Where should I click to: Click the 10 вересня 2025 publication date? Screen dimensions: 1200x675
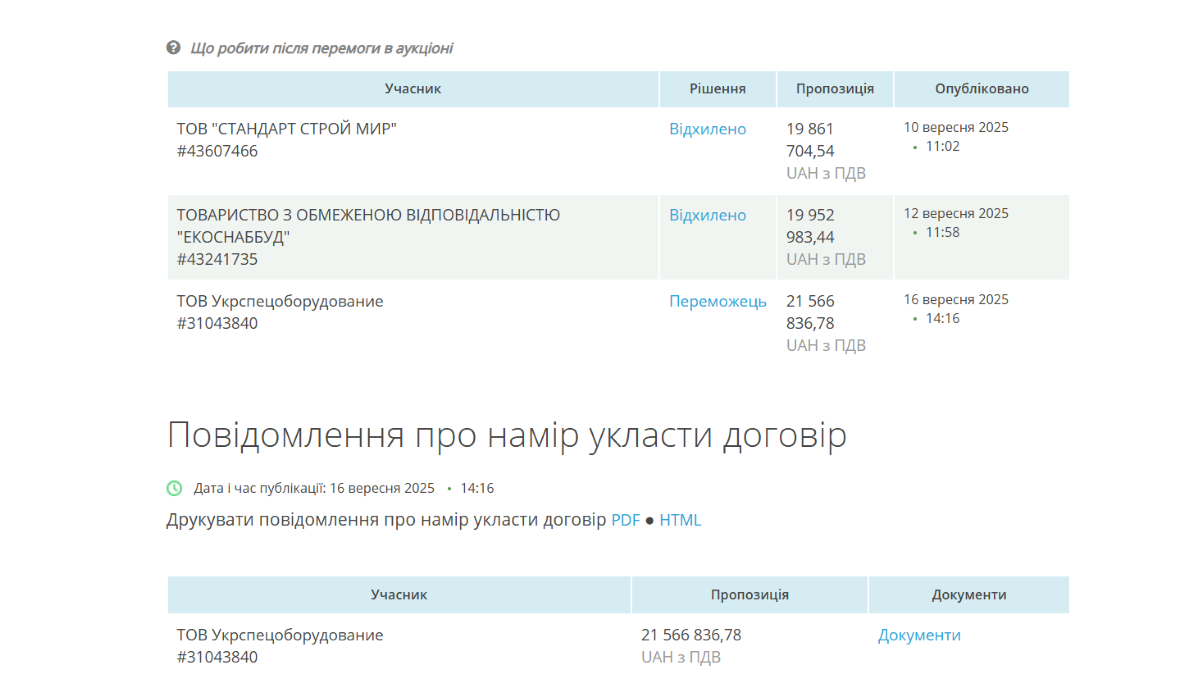point(956,127)
